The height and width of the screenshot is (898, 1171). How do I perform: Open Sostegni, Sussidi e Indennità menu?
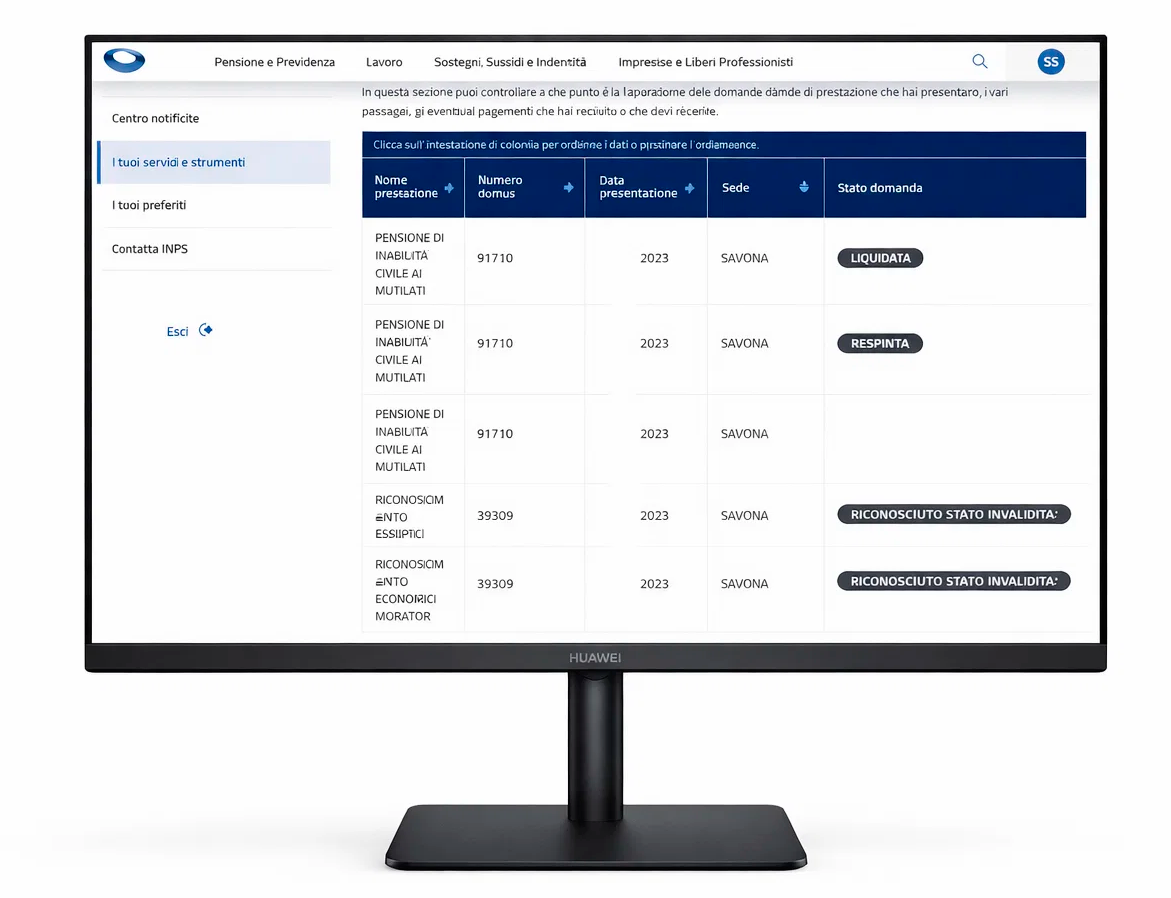pos(510,62)
